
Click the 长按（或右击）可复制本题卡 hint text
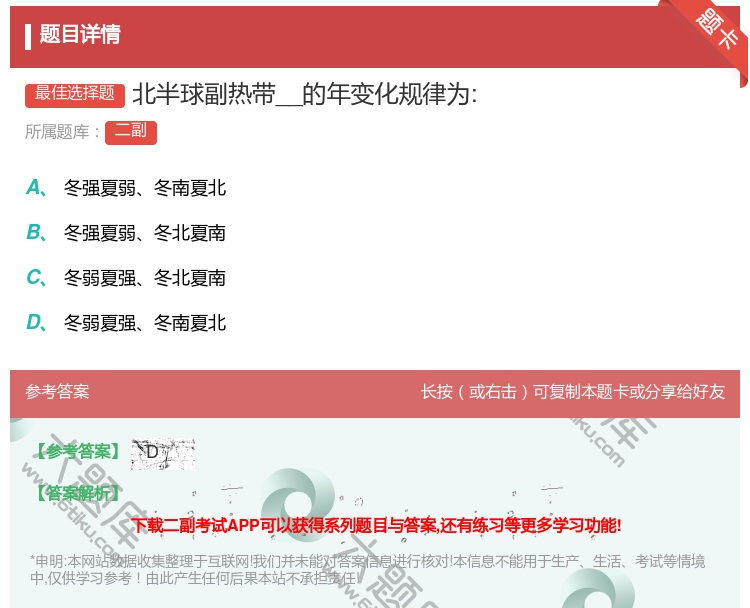573,392
